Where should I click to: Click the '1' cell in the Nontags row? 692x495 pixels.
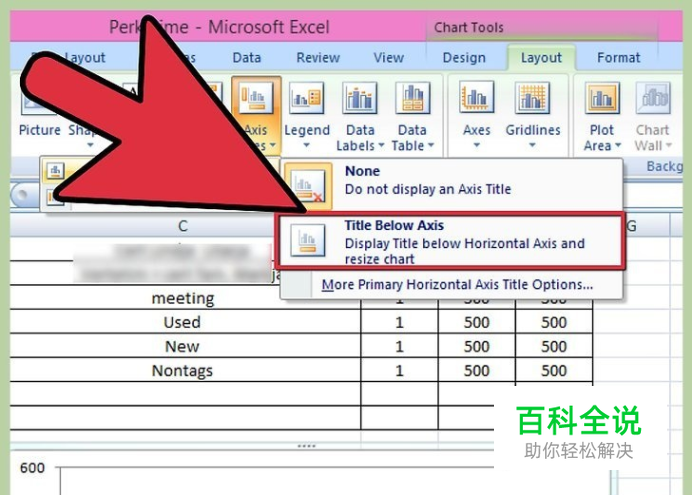point(399,371)
